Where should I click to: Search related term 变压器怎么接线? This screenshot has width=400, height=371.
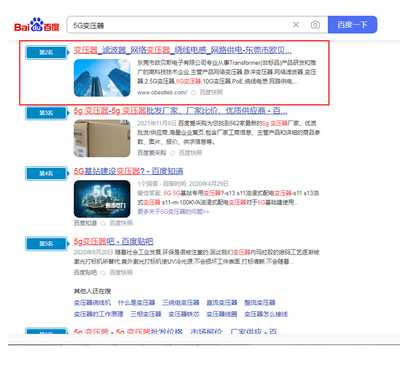click(x=266, y=314)
